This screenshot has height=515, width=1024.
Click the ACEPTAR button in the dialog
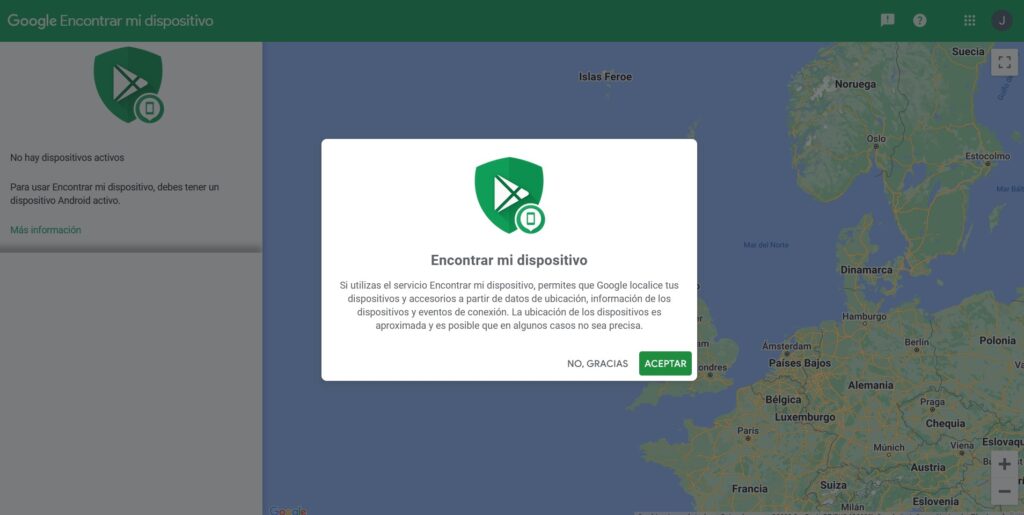(x=665, y=364)
